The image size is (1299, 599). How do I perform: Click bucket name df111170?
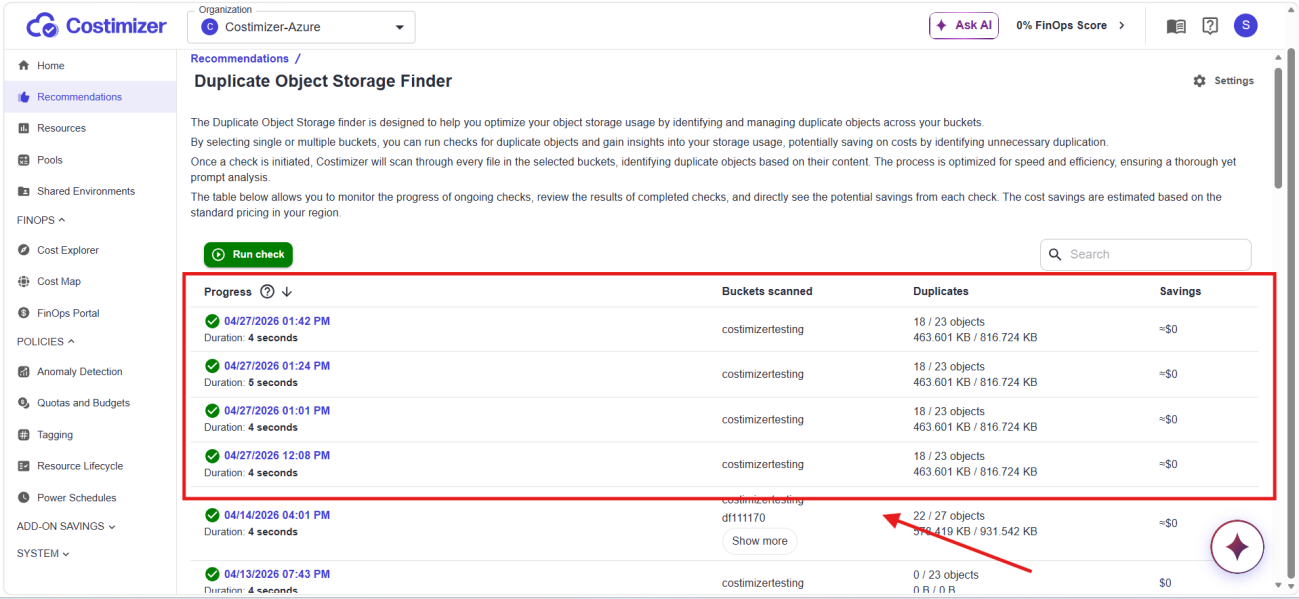[x=743, y=518]
